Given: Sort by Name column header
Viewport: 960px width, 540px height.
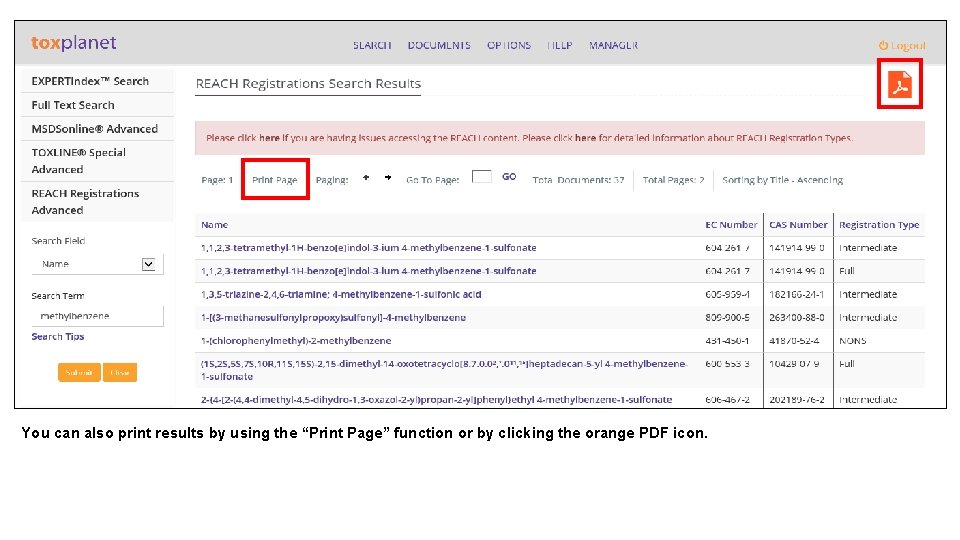Looking at the screenshot, I should (x=214, y=225).
